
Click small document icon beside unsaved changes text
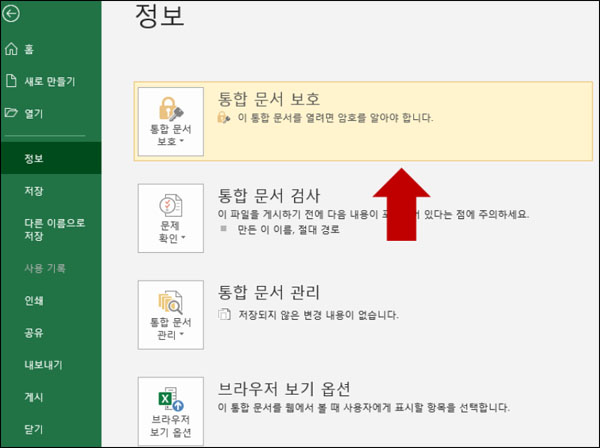coord(224,314)
